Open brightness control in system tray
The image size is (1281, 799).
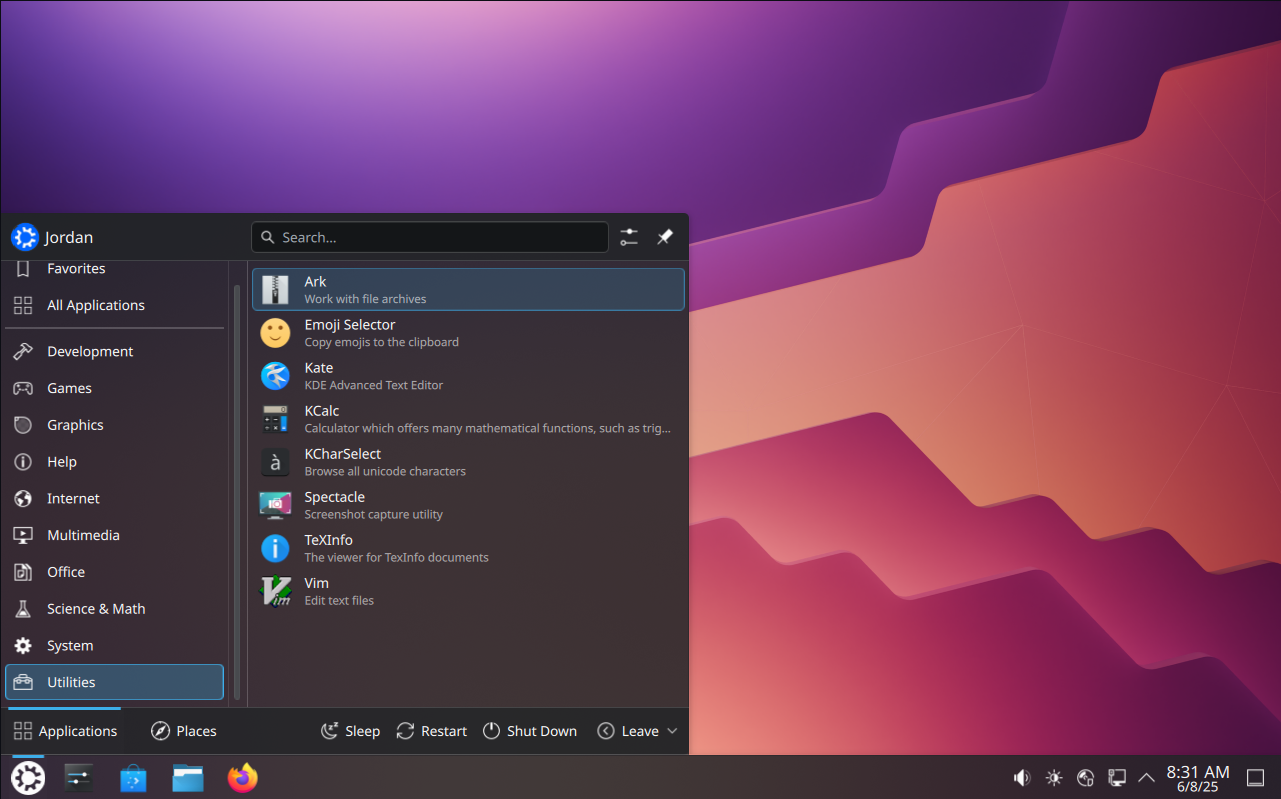tap(1054, 777)
